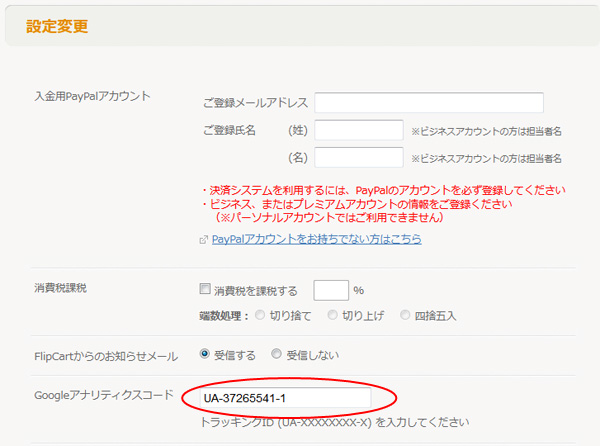Select the 切り捨て rounding radio button
Viewport: 600px width, 446px height.
(261, 316)
